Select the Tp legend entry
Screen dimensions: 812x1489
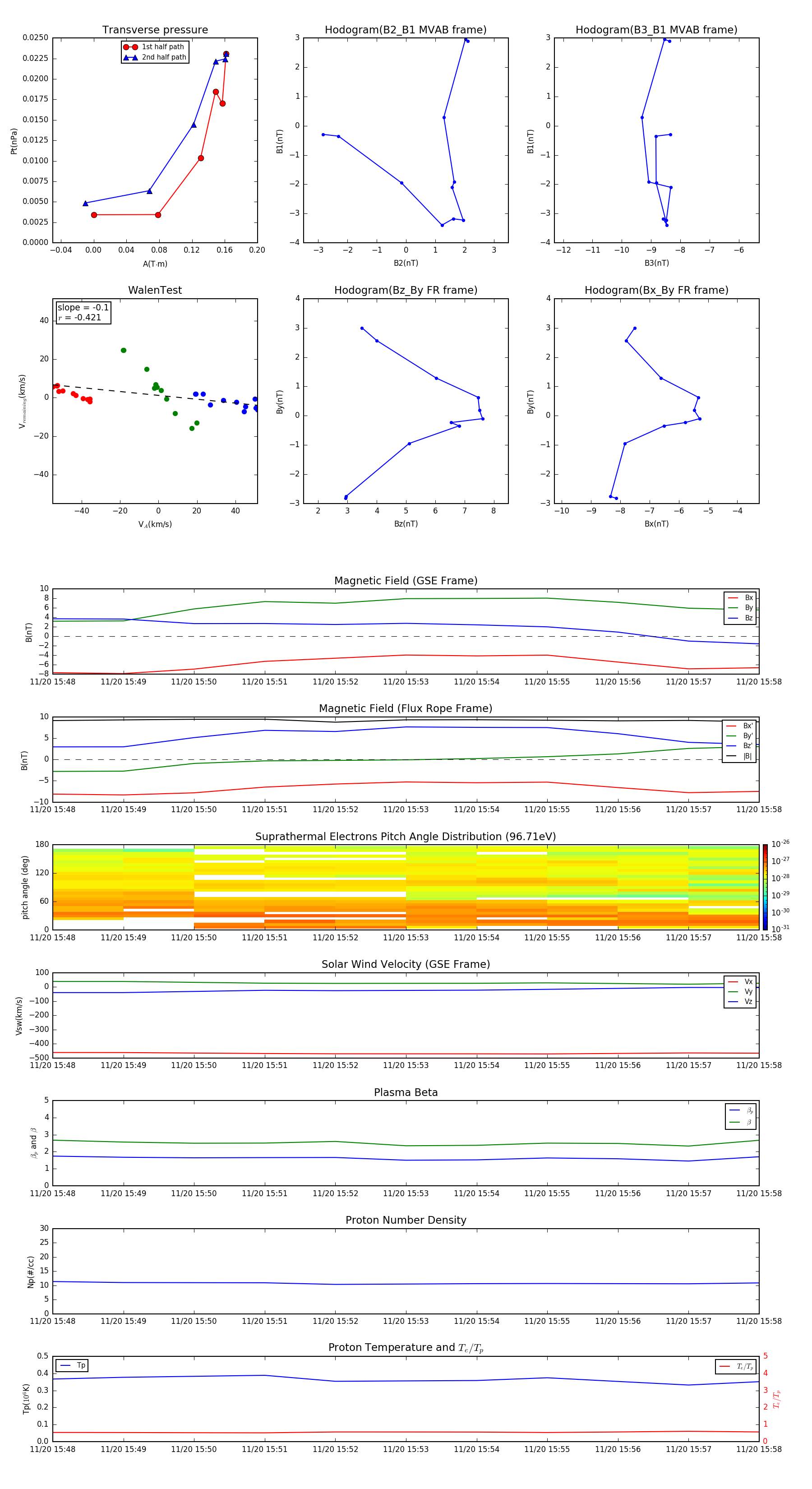coord(72,1366)
